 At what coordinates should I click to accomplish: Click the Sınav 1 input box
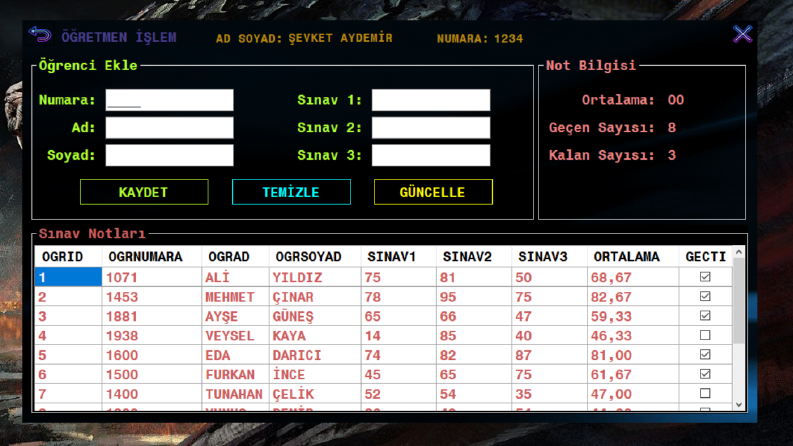431,100
